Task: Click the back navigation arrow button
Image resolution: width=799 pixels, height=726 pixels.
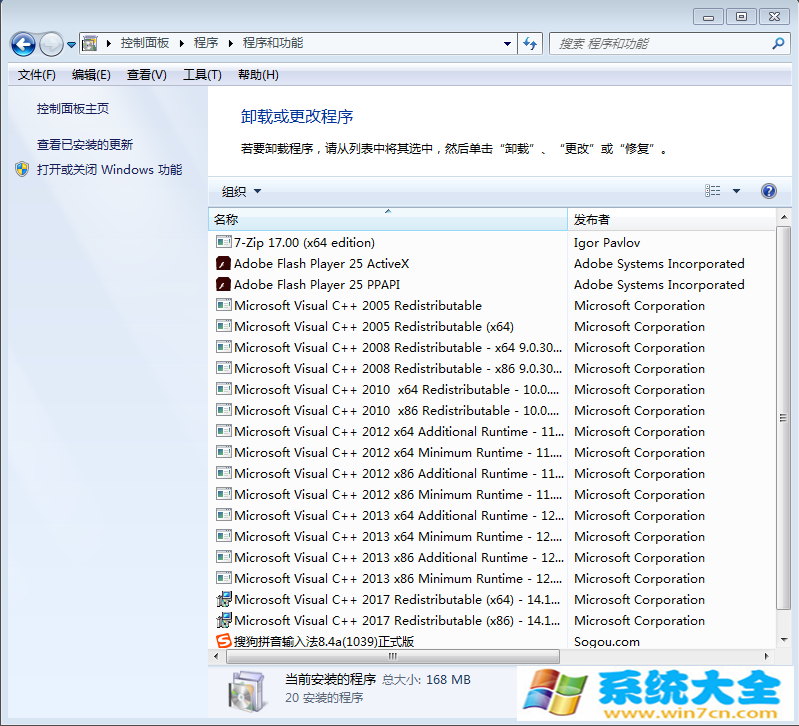Action: click(23, 44)
